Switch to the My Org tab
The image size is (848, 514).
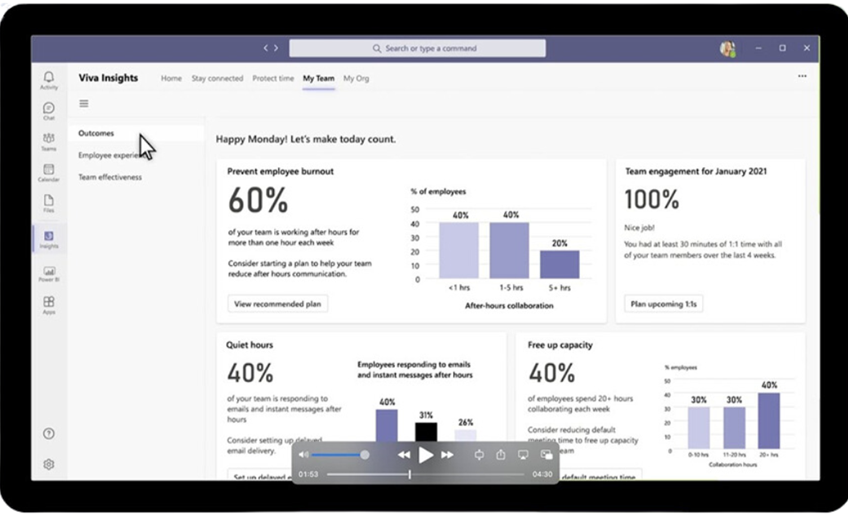point(356,78)
